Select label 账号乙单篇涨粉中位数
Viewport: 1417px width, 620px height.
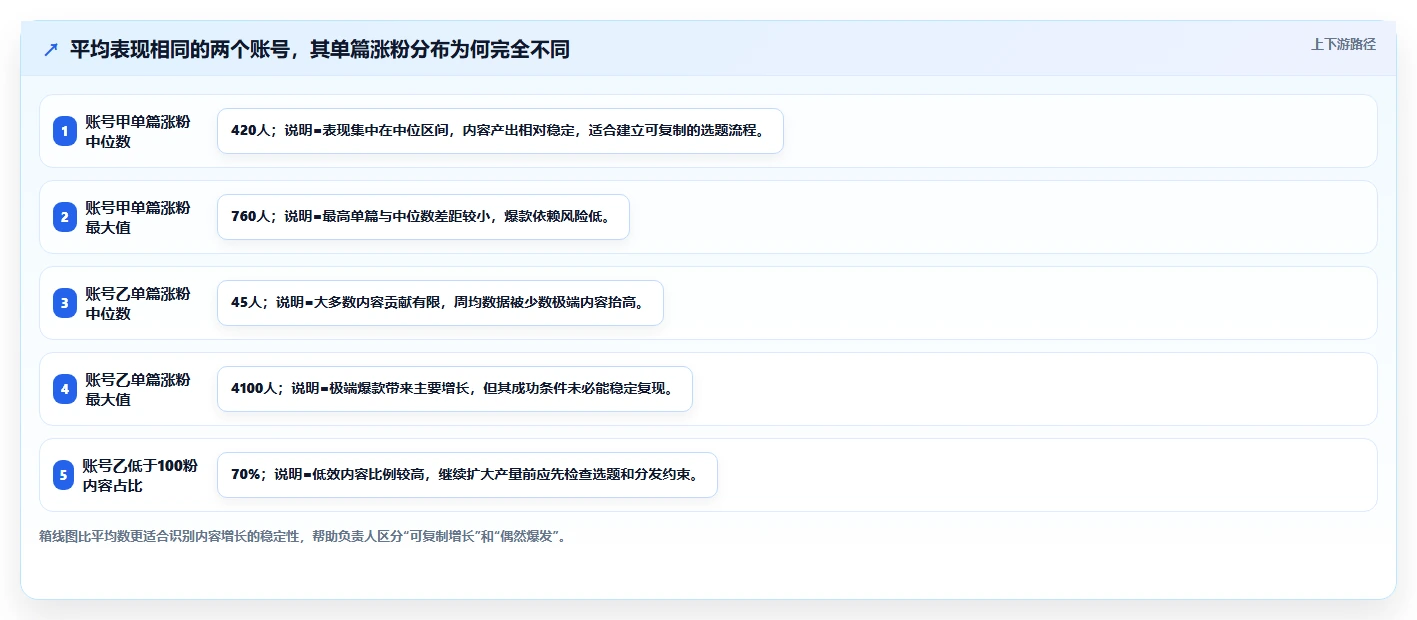click(138, 303)
